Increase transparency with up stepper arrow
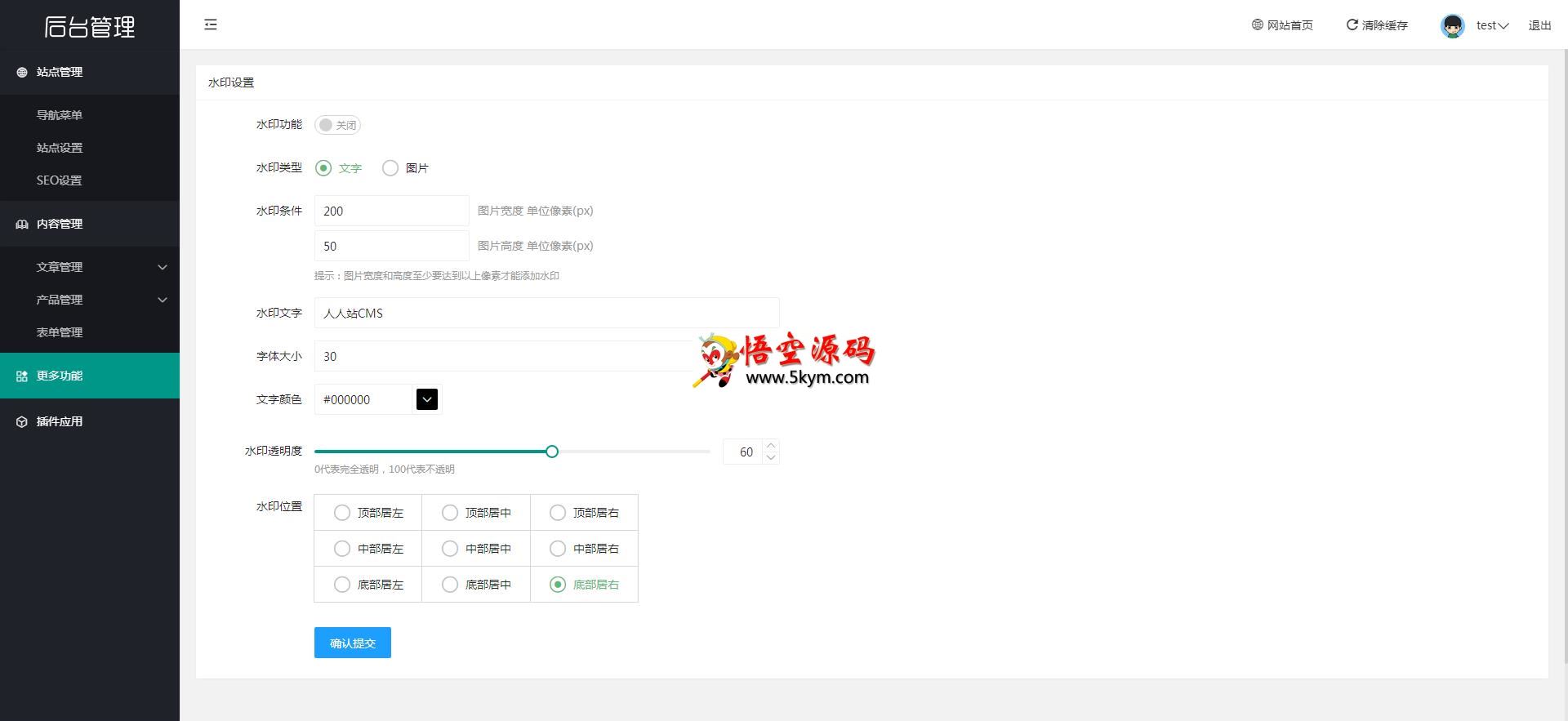This screenshot has width=1568, height=721. (771, 446)
